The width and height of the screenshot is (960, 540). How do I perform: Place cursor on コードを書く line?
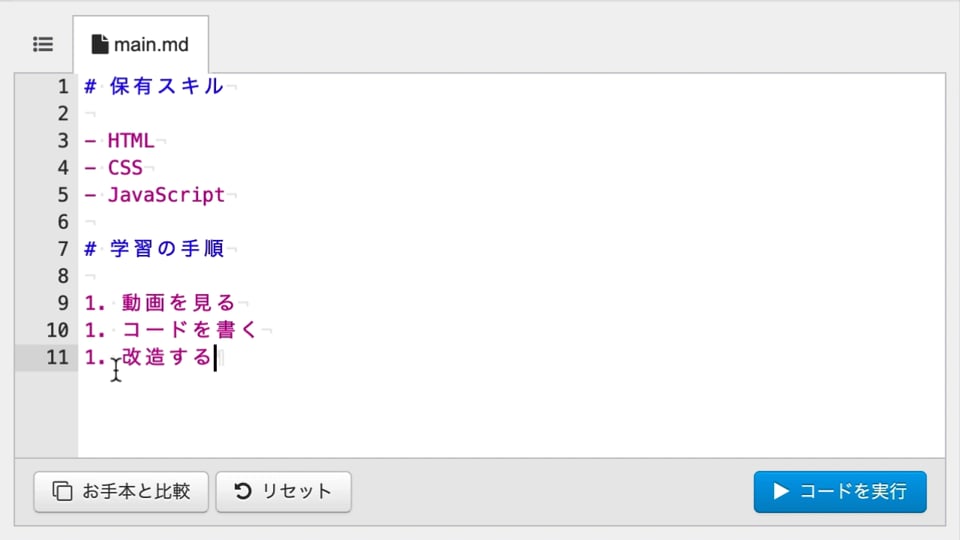[x=190, y=330]
